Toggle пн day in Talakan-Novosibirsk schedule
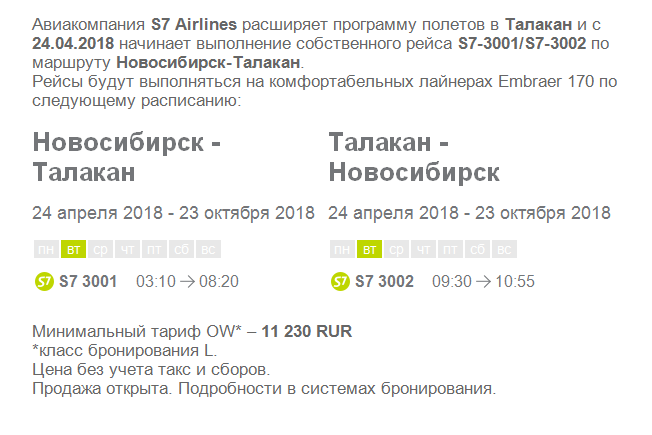Screen dimensions: 652x435 pyautogui.click(x=342, y=249)
